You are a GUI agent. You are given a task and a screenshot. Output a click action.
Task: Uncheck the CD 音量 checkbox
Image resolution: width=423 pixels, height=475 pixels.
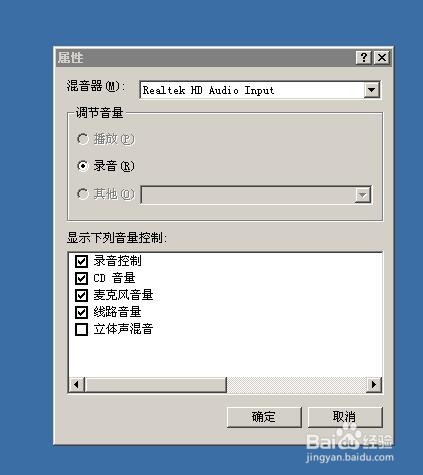coord(81,278)
